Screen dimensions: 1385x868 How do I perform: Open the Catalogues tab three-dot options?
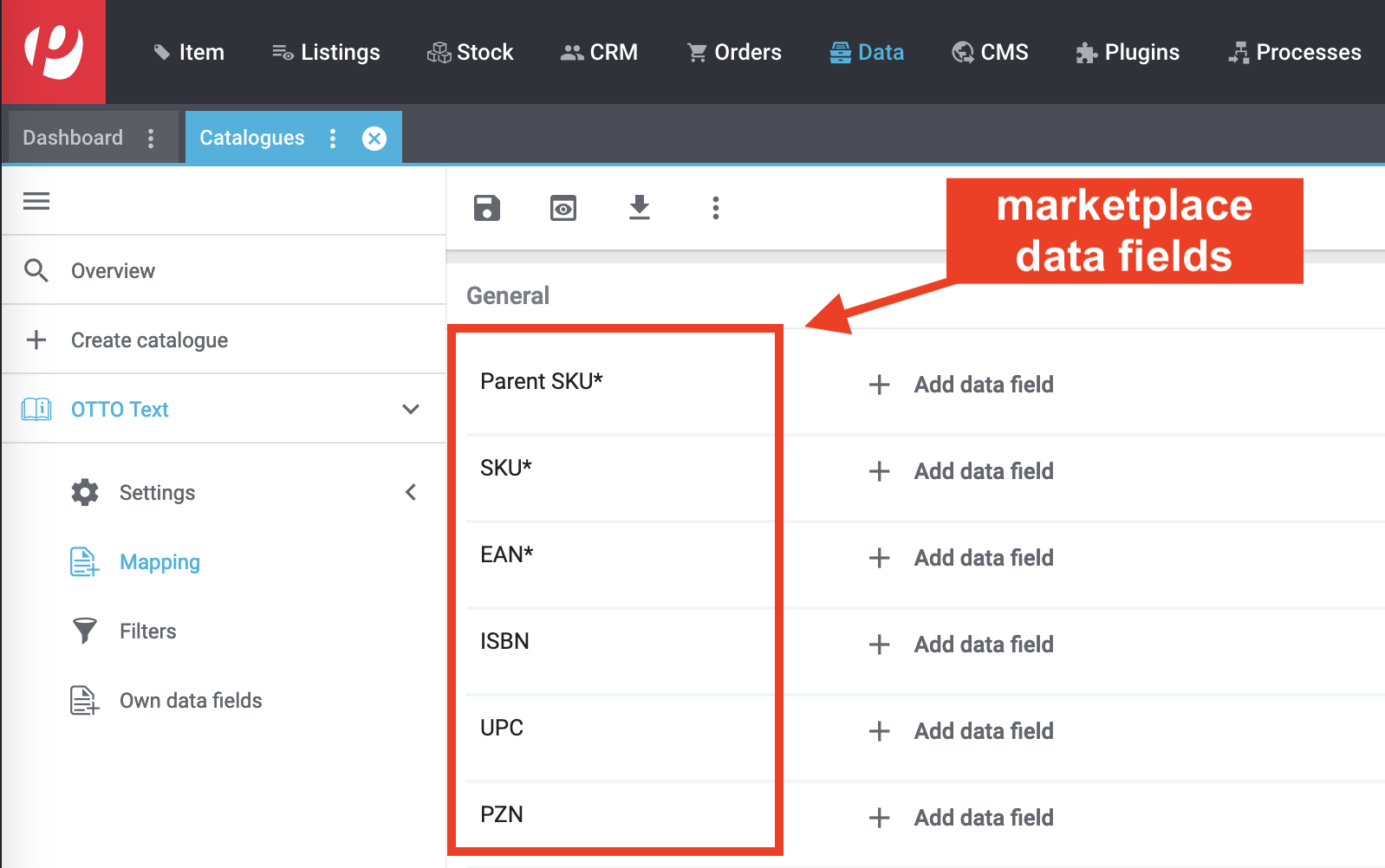point(333,139)
